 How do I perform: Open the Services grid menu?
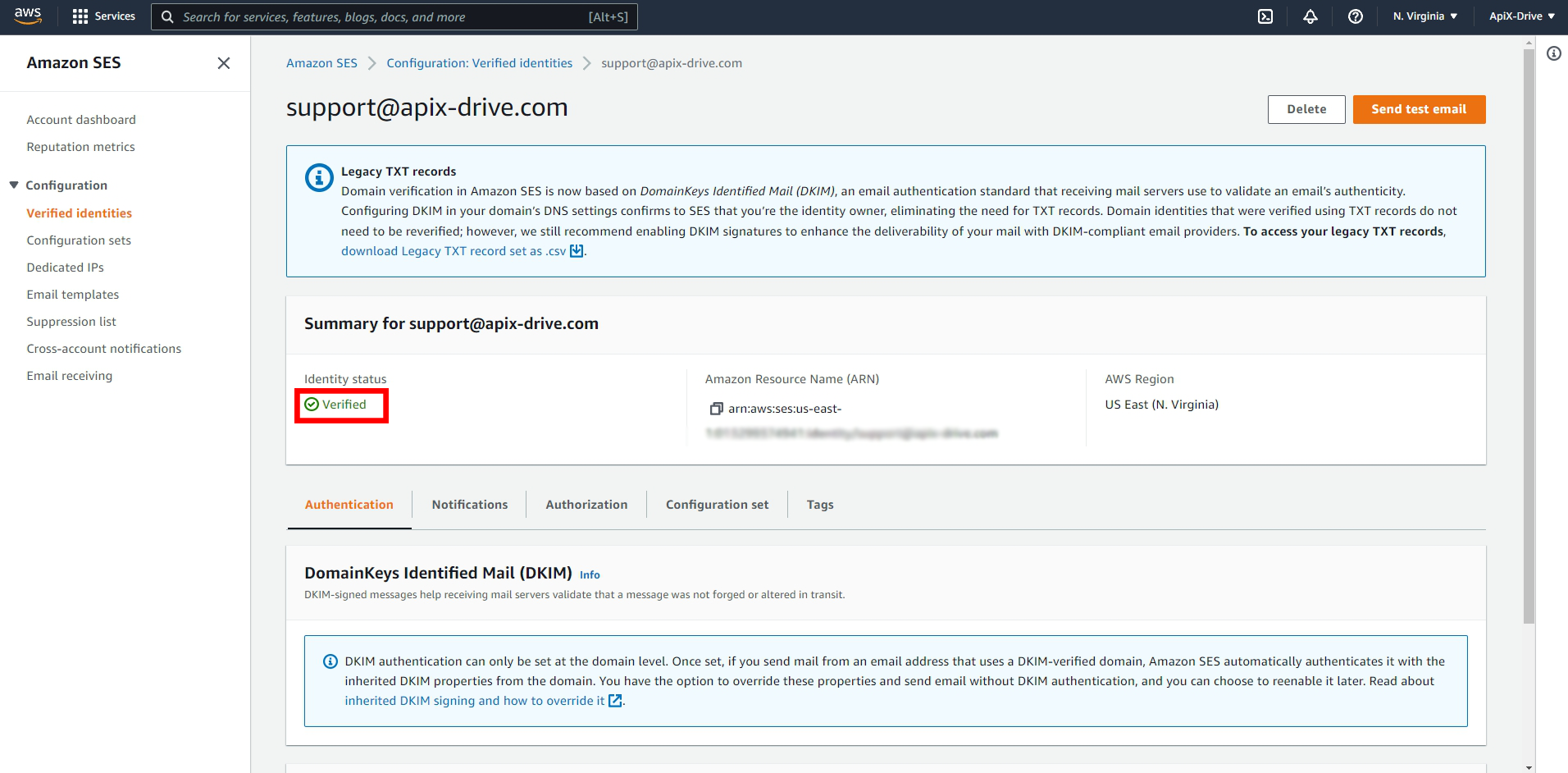tap(103, 16)
